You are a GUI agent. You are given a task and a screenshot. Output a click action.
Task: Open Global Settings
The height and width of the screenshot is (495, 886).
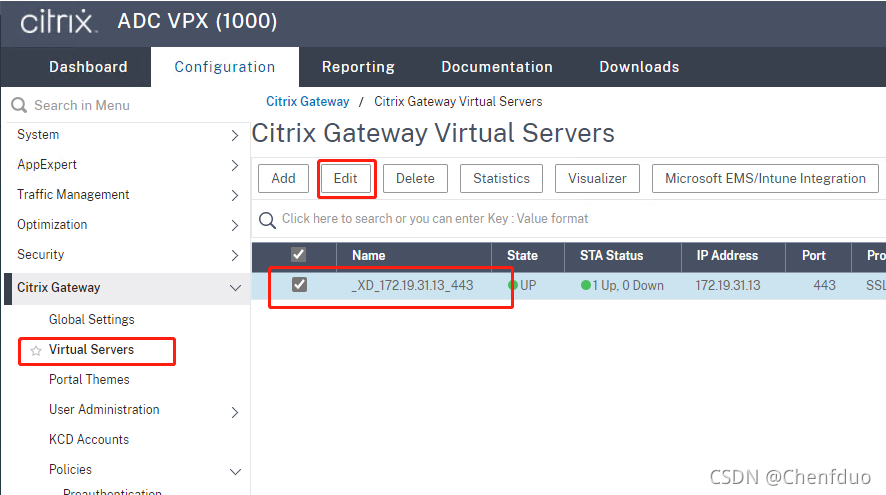tap(92, 319)
